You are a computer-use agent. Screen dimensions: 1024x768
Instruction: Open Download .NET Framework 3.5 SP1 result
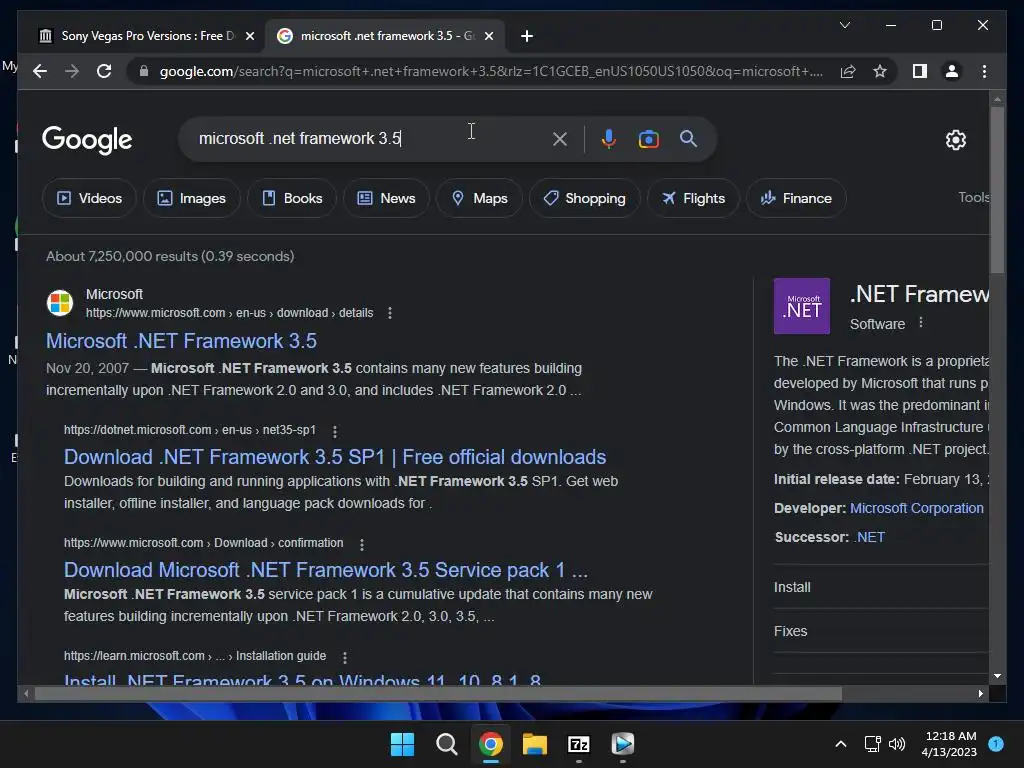tap(335, 457)
